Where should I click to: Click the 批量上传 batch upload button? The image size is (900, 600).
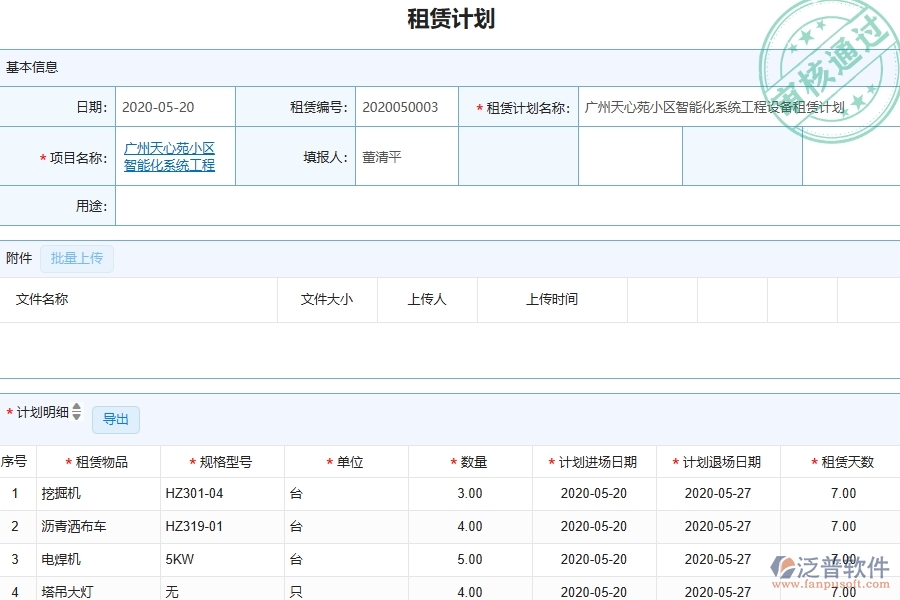coord(77,258)
